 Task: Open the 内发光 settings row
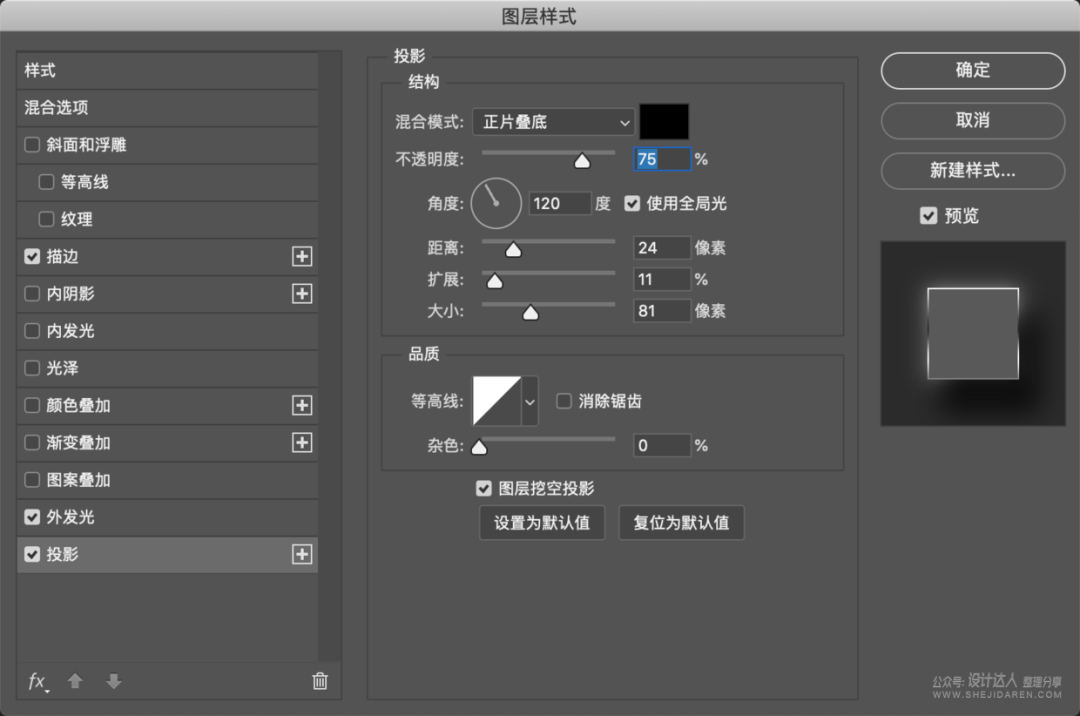pos(167,330)
